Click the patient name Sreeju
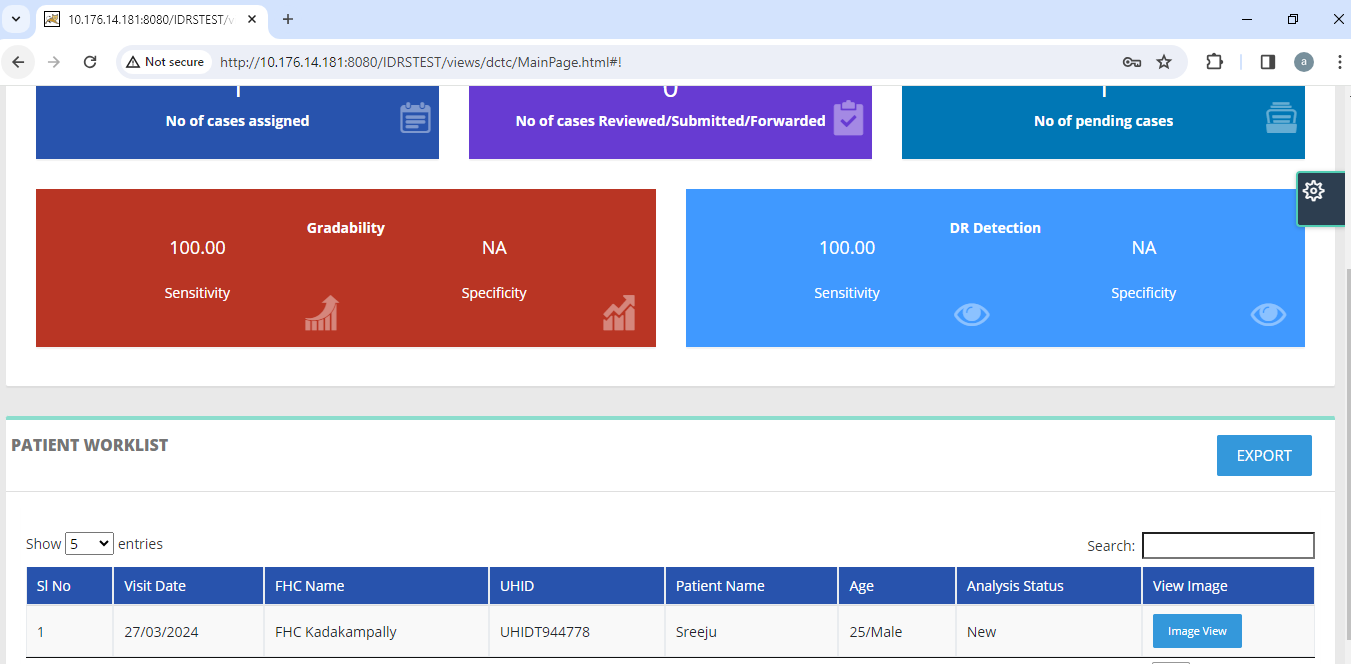The height and width of the screenshot is (664, 1351). pyautogui.click(x=697, y=632)
